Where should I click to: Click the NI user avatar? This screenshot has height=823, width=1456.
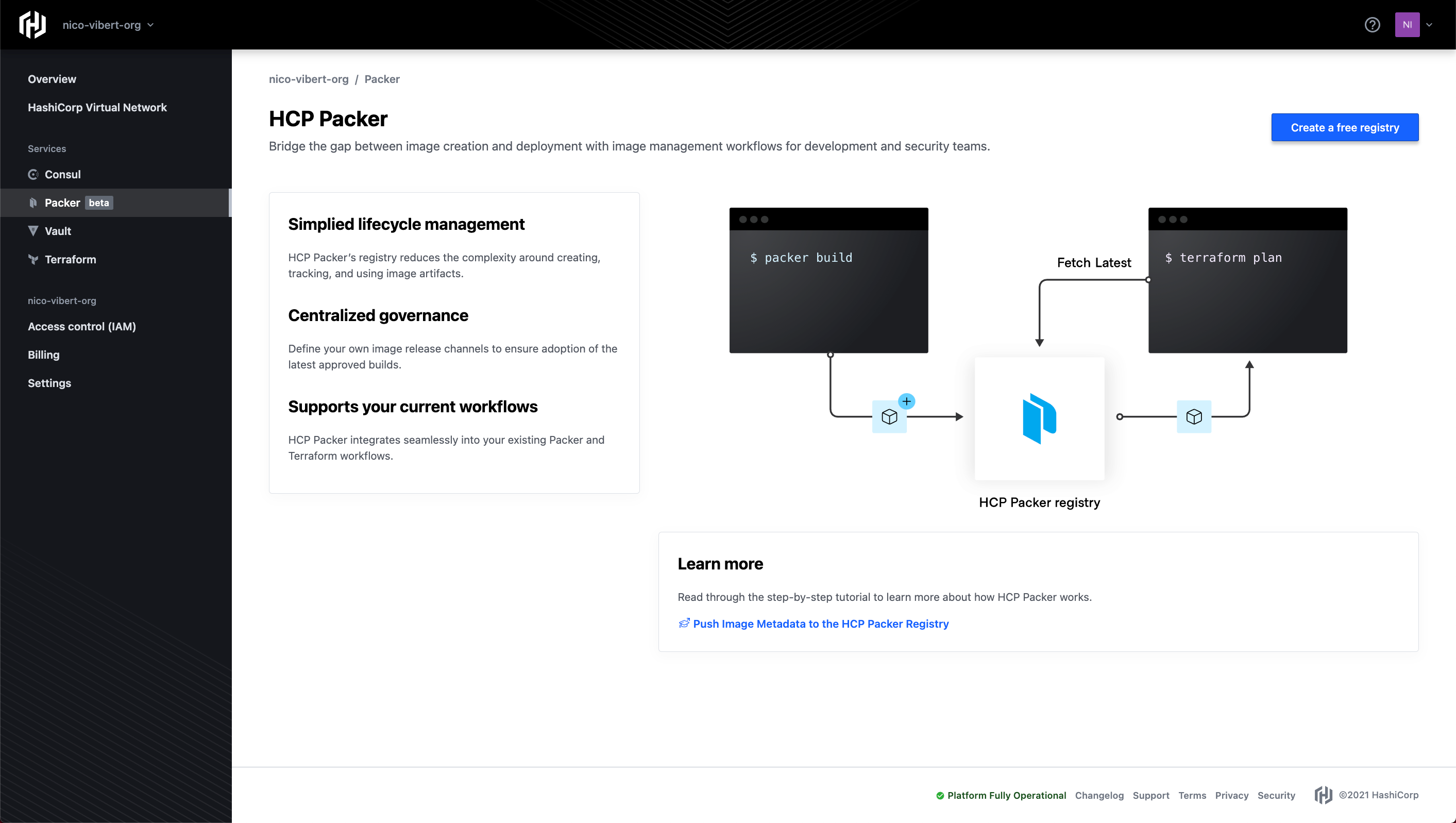1407,25
